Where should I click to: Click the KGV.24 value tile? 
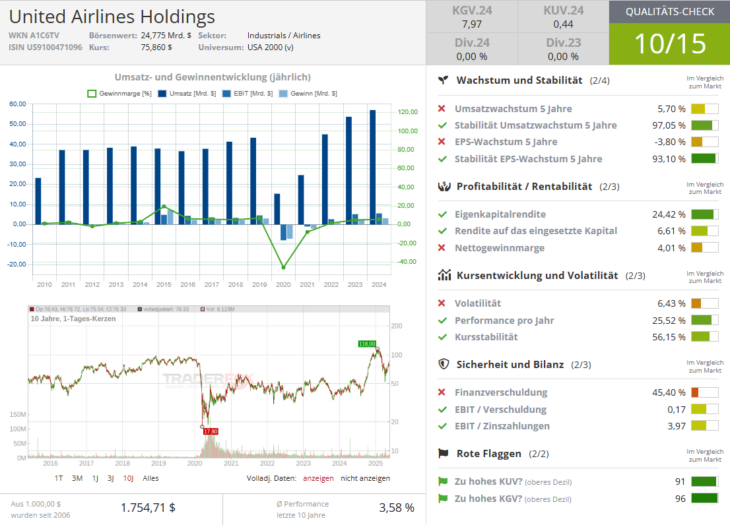pos(470,17)
